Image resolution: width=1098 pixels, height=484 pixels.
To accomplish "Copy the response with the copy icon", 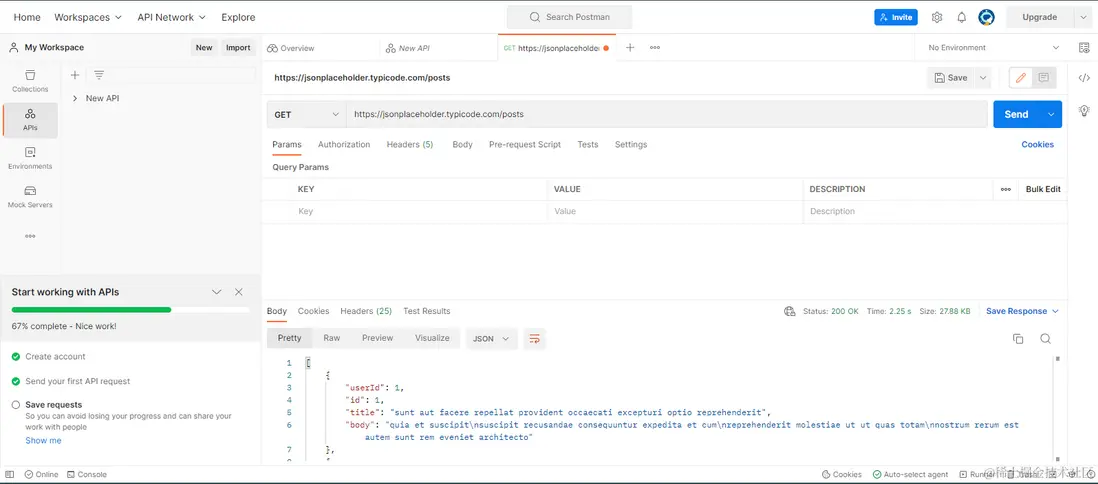I will [x=1018, y=339].
